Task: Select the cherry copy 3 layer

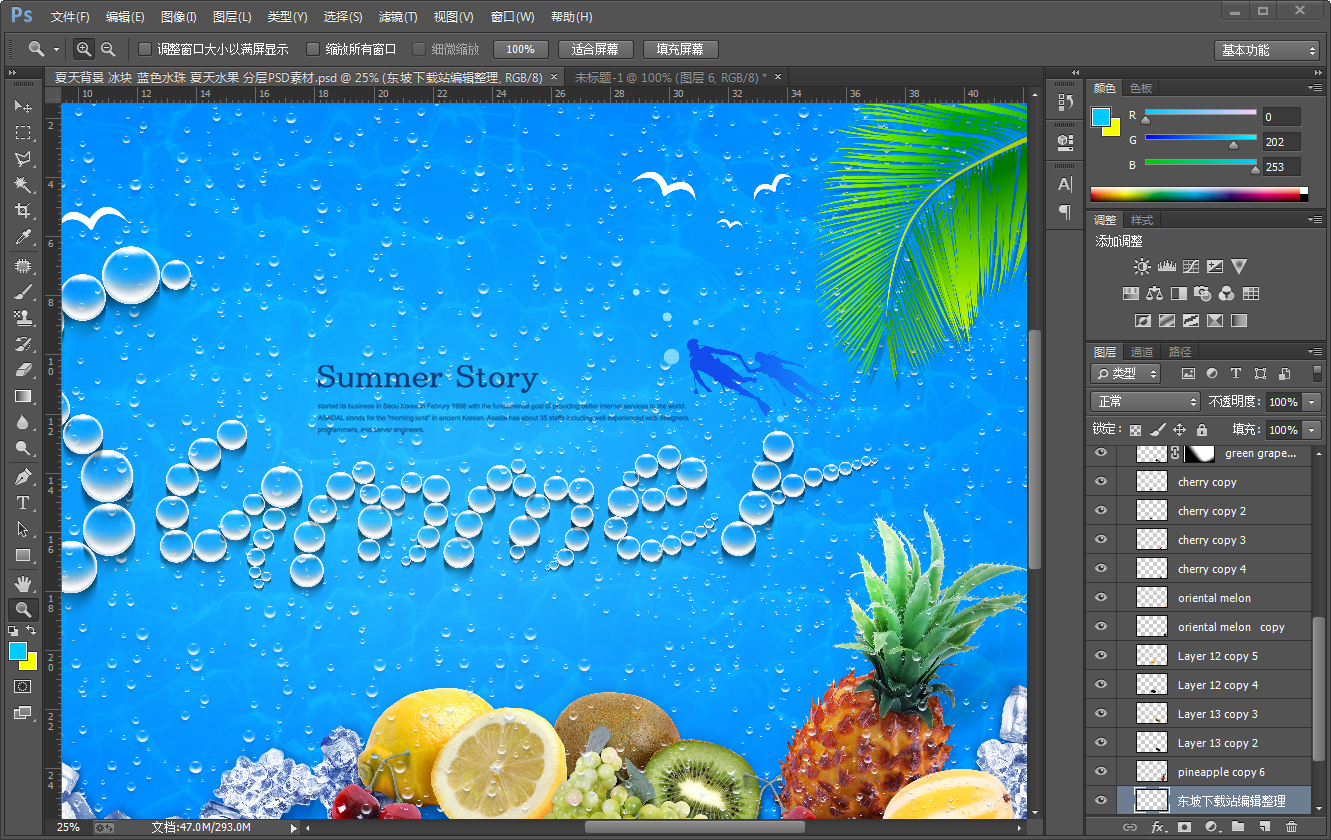Action: (x=1211, y=540)
